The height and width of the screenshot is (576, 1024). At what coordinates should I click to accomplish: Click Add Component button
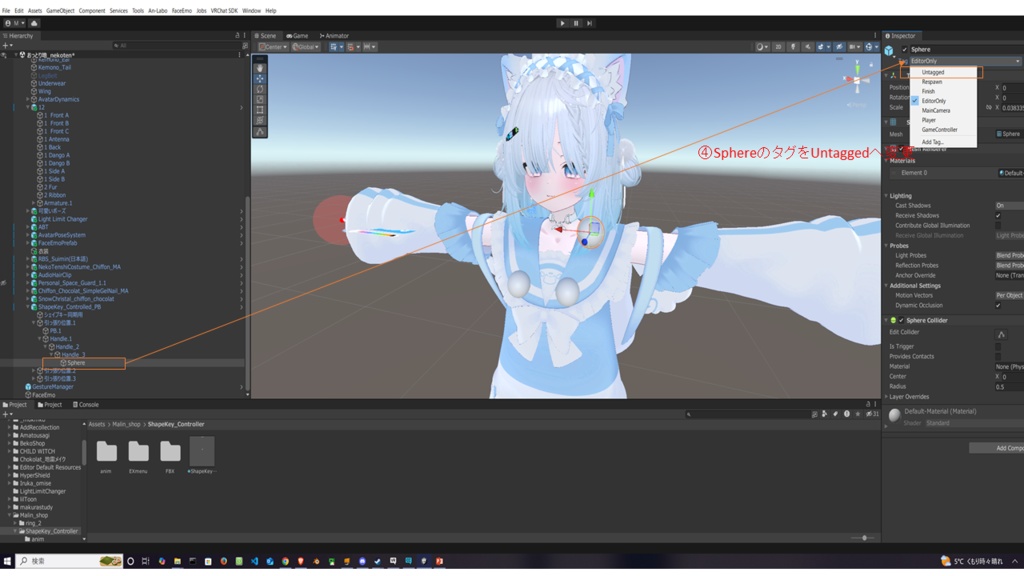pyautogui.click(x=997, y=448)
